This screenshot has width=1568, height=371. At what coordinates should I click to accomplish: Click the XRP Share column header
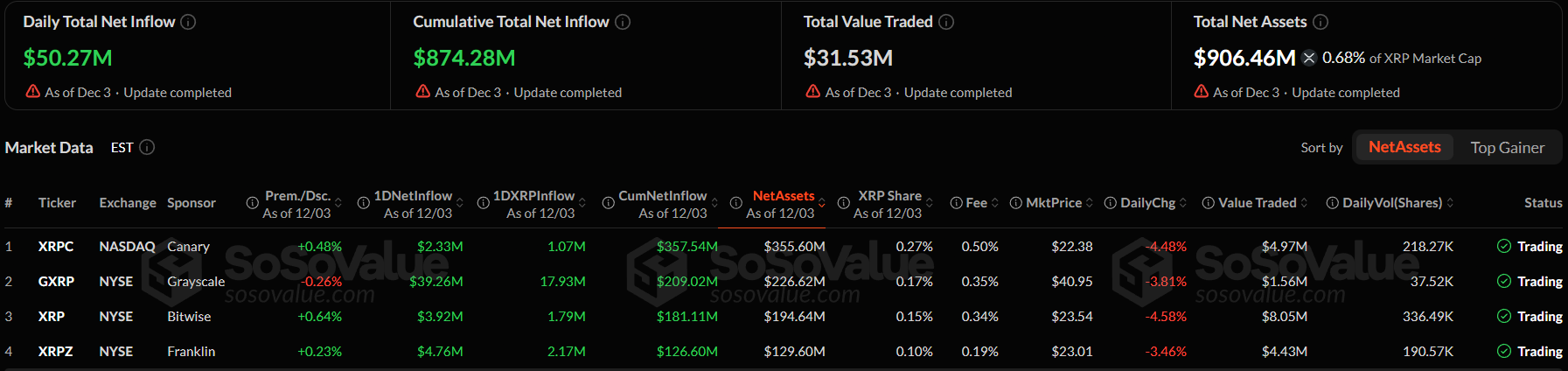889,196
